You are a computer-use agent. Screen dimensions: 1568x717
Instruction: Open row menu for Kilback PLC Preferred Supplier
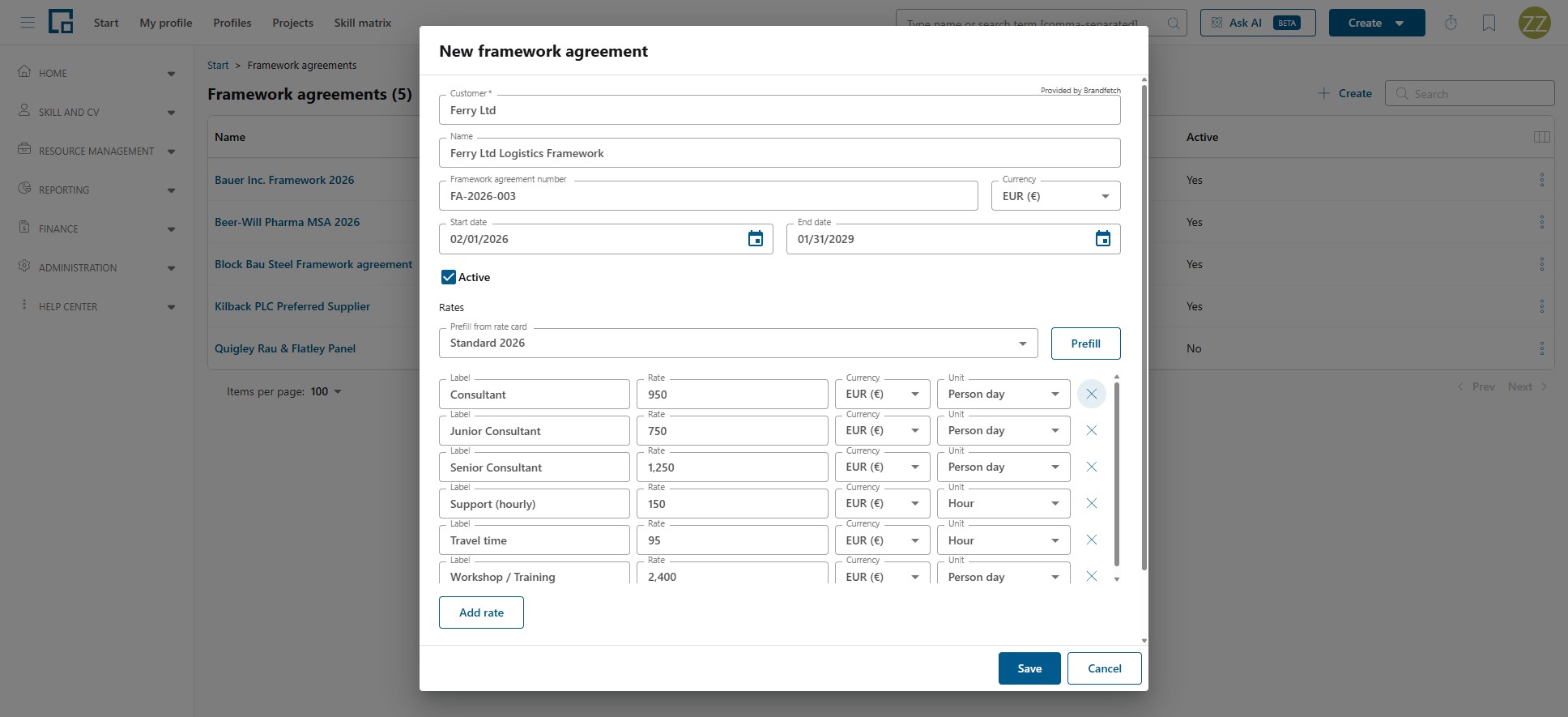[x=1541, y=306]
